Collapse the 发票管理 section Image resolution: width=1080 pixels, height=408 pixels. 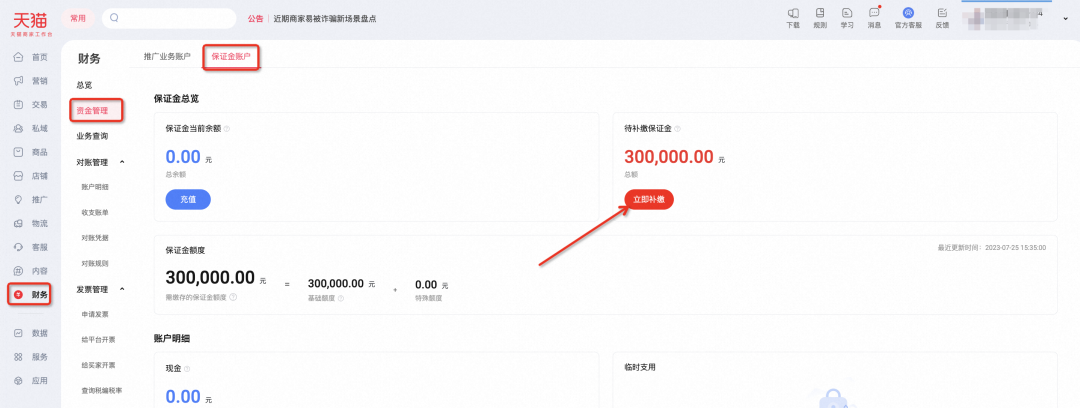[122, 289]
